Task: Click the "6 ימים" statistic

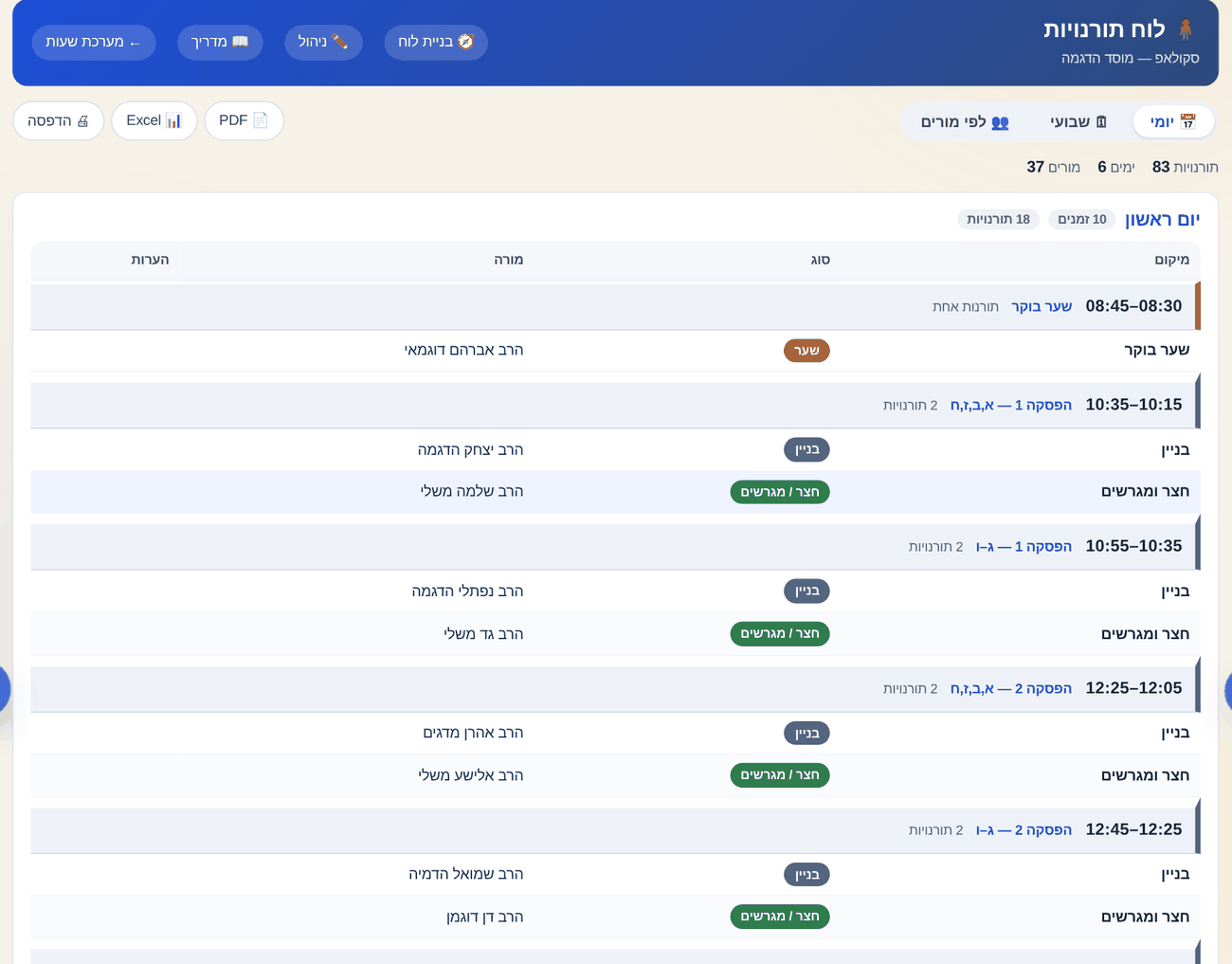Action: 1116,167
